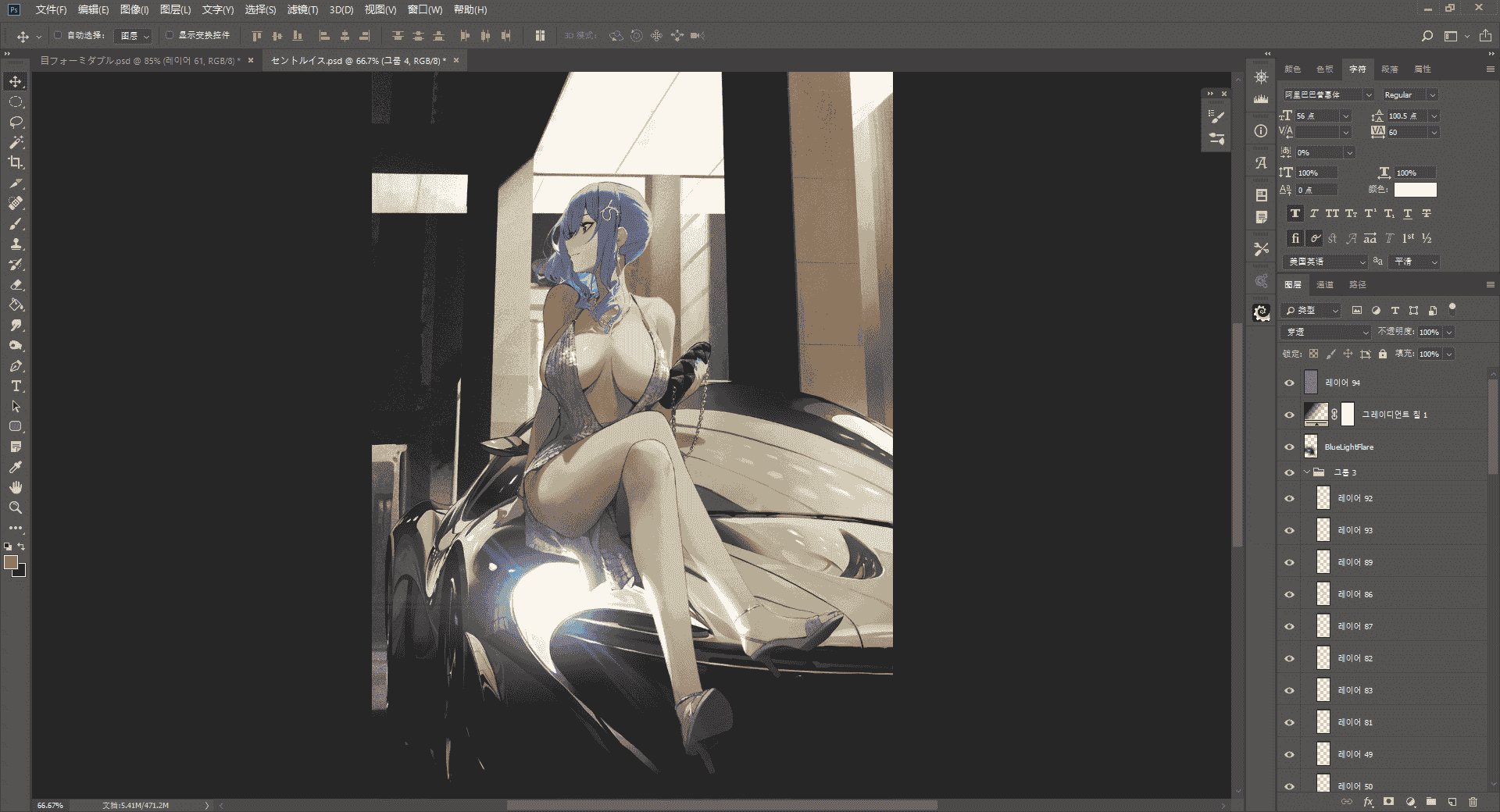
Task: Delete layer with the trash icon
Action: pos(1473,802)
